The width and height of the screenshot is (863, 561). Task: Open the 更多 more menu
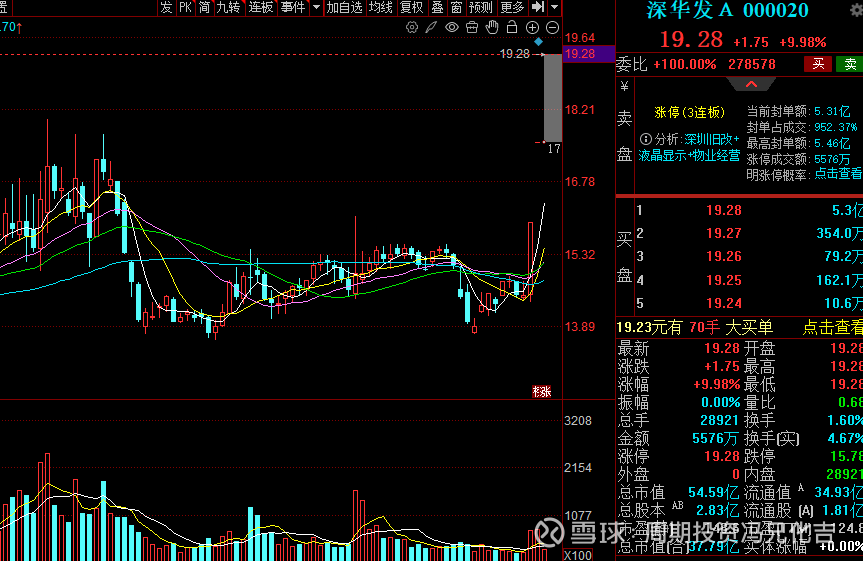(512, 7)
